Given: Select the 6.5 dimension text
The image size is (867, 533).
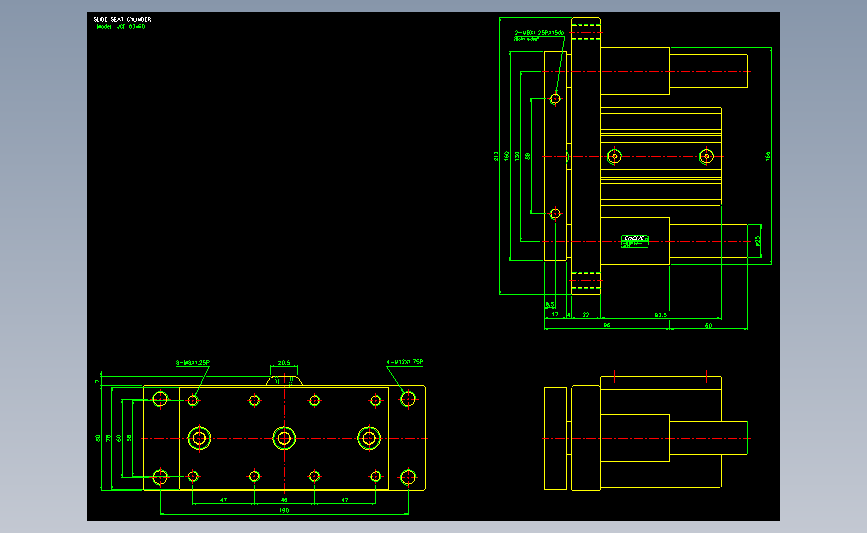Looking at the screenshot, I should click(550, 305).
